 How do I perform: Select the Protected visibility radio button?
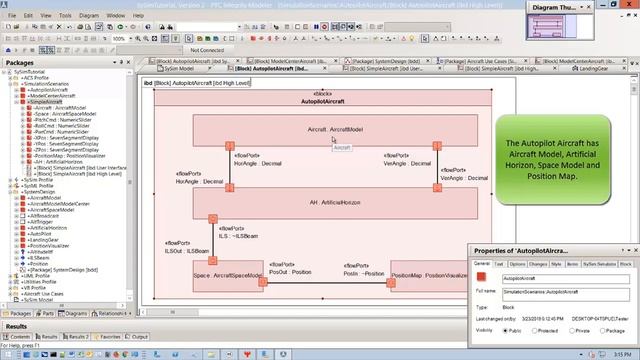(x=534, y=331)
